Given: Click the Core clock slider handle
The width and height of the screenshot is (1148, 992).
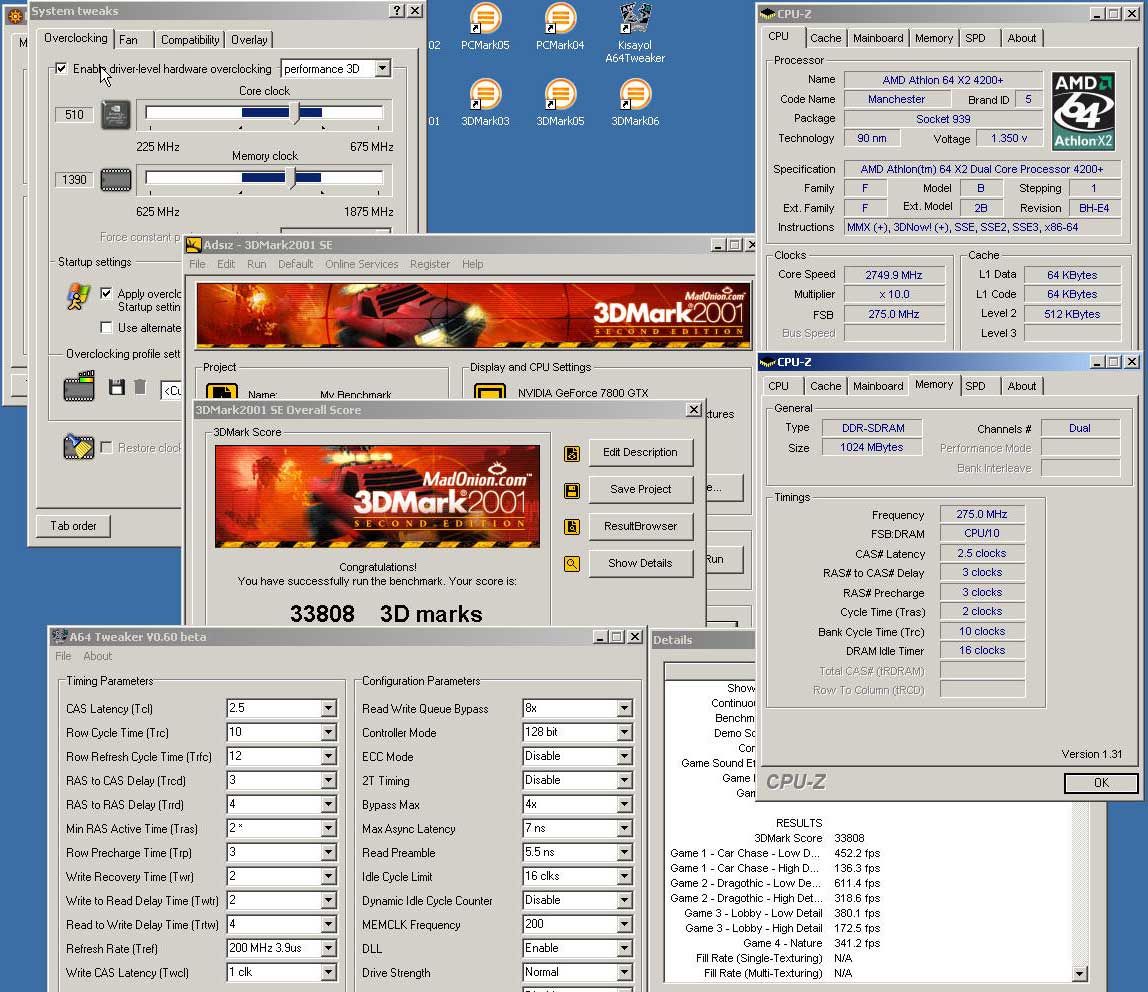Looking at the screenshot, I should point(295,113).
